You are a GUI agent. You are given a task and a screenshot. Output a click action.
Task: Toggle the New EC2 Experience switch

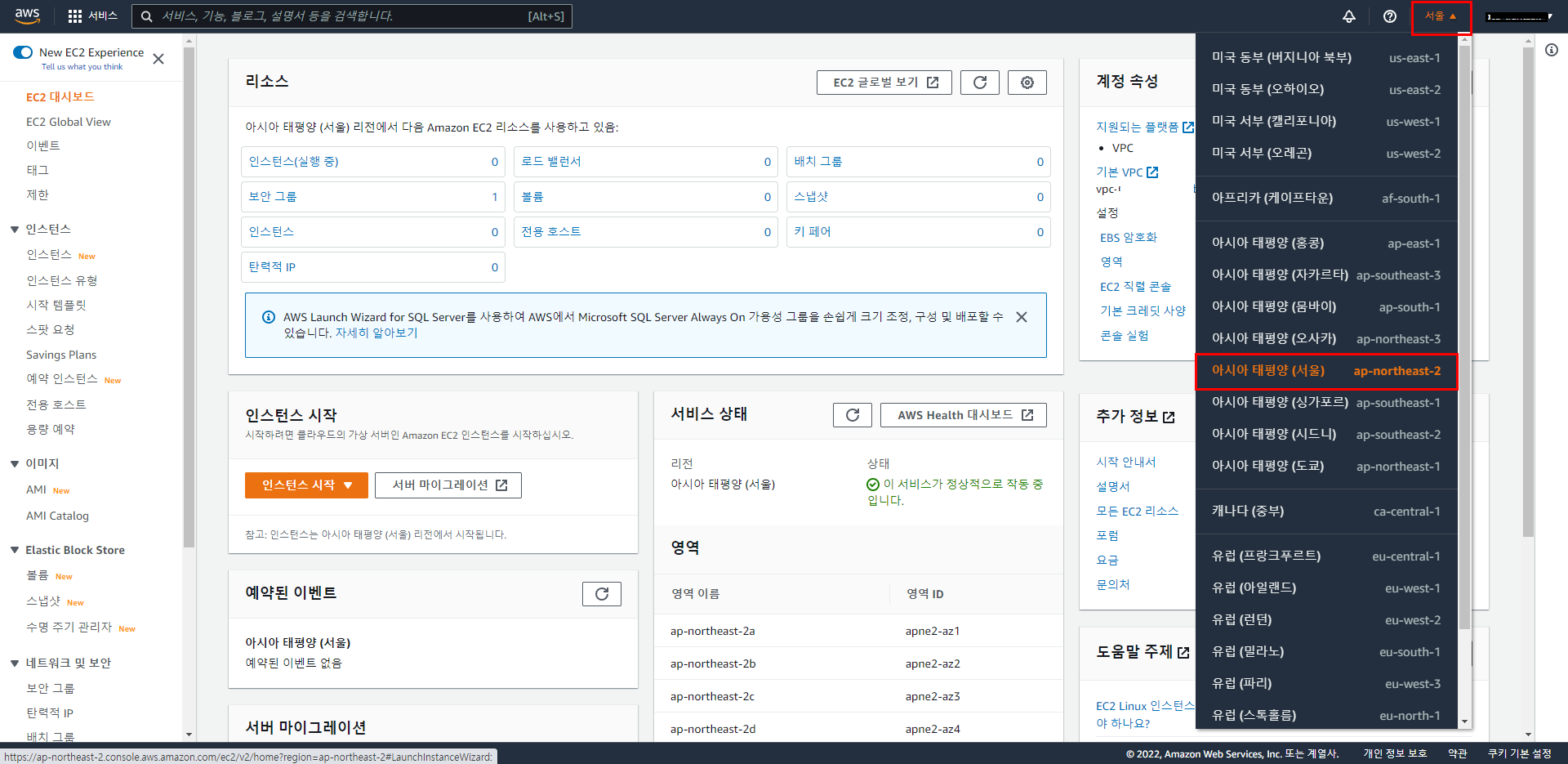click(x=23, y=52)
